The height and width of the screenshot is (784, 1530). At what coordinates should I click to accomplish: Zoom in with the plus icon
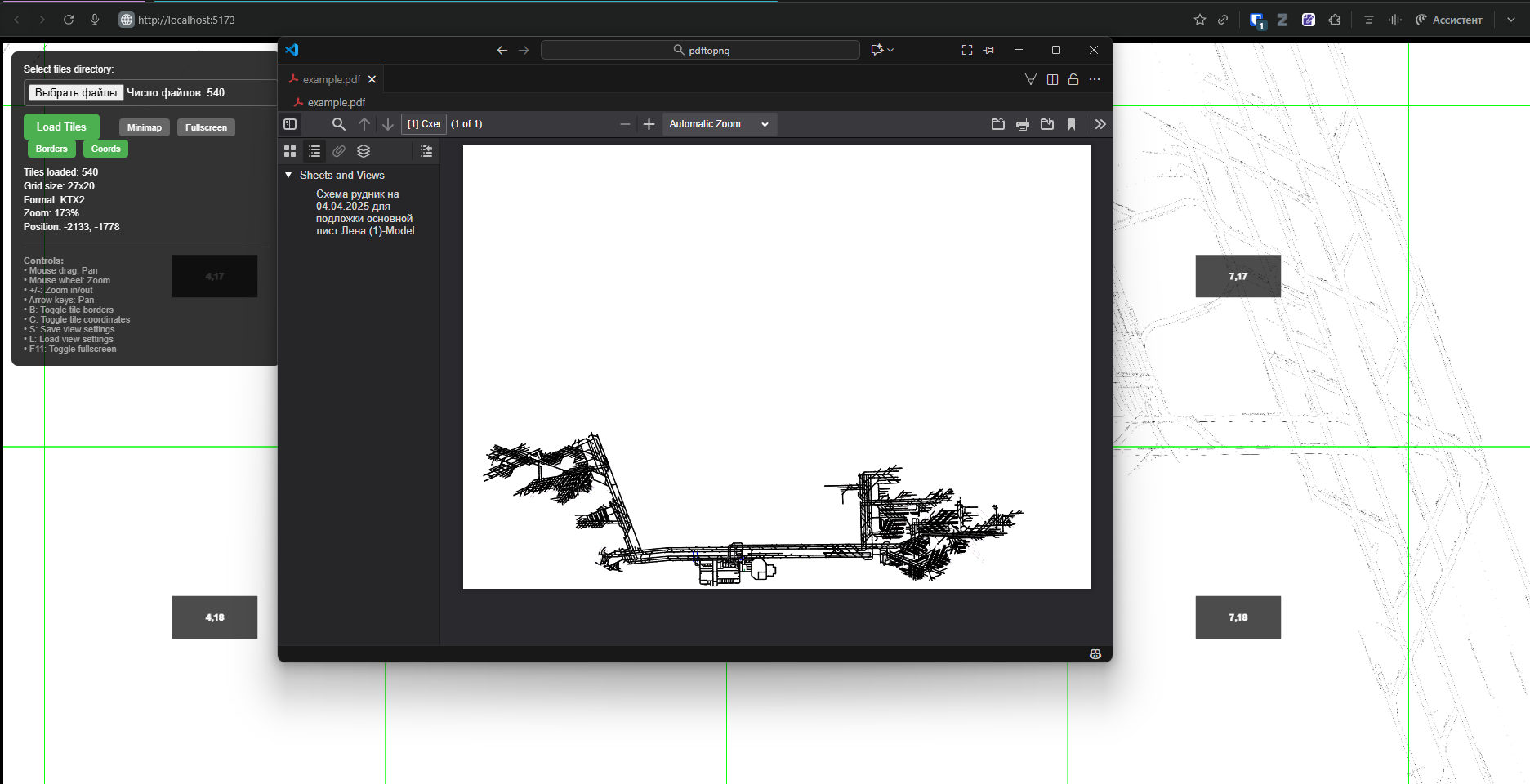point(649,124)
